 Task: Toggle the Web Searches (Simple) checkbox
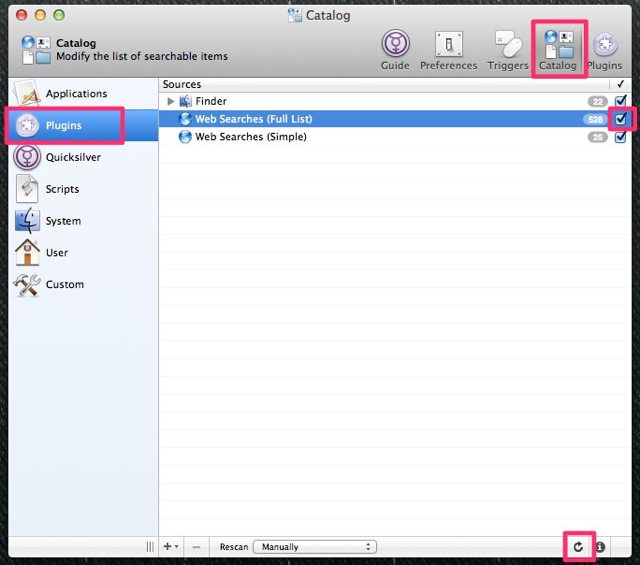pyautogui.click(x=620, y=137)
